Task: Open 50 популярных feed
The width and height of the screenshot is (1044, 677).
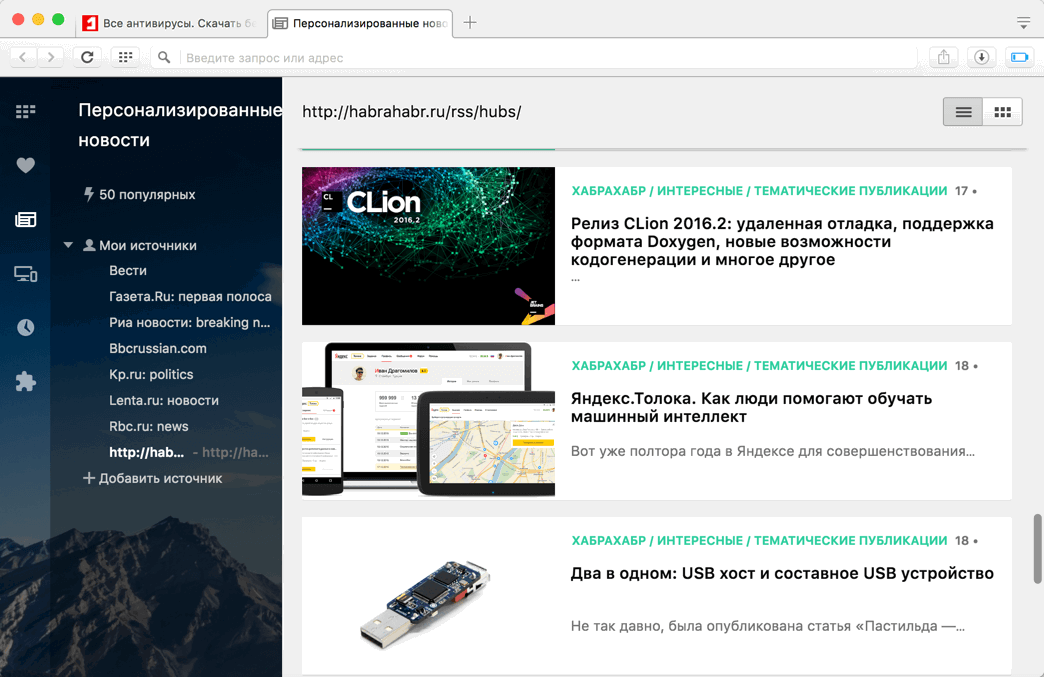Action: [x=147, y=194]
